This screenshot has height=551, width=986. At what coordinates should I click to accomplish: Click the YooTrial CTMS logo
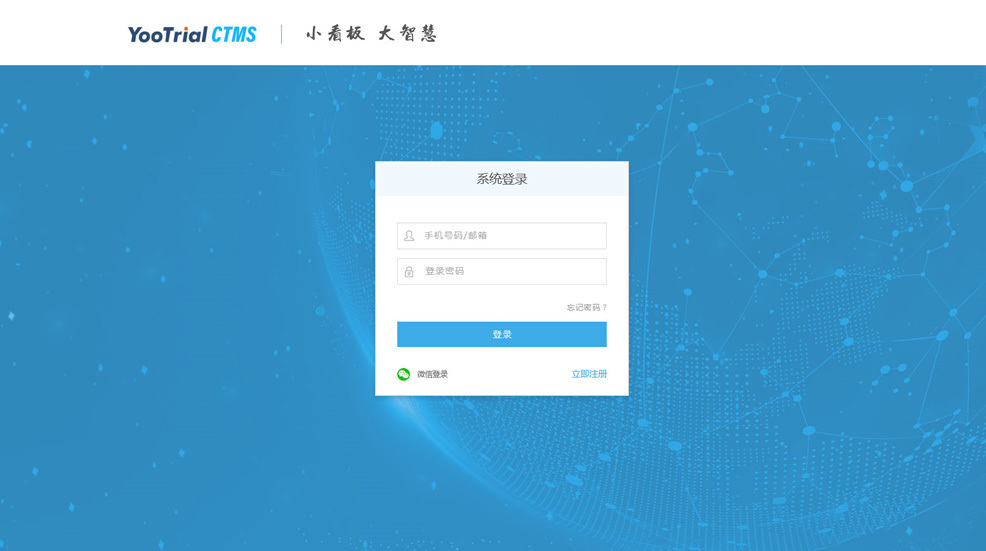coord(192,35)
